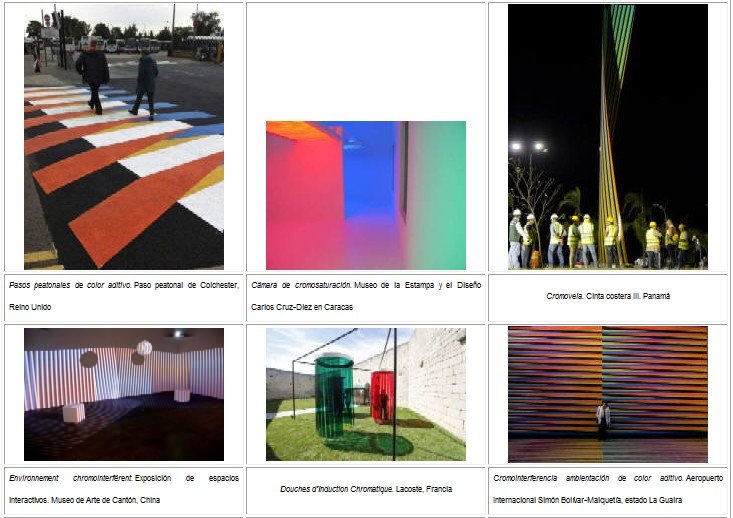Open the Douches d'Induction Chromatique photo
This screenshot has height=518, width=733.
pos(366,394)
